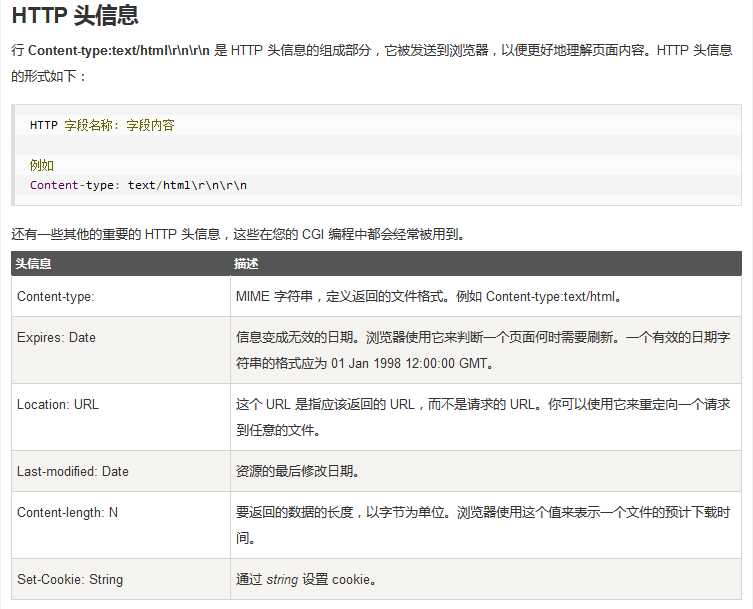Click the 'HTTP 头信息' heading

(75, 15)
